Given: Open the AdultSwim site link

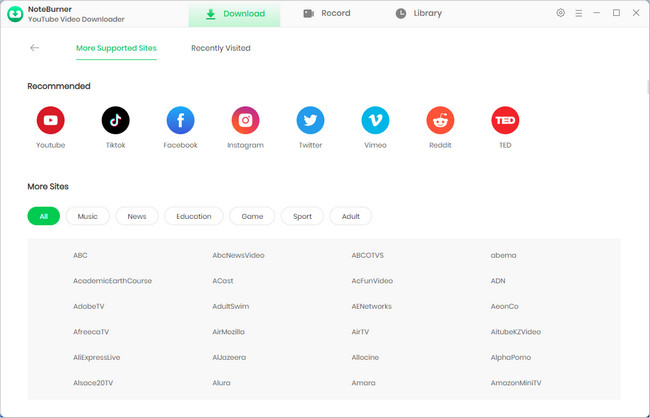Looking at the screenshot, I should [x=231, y=306].
